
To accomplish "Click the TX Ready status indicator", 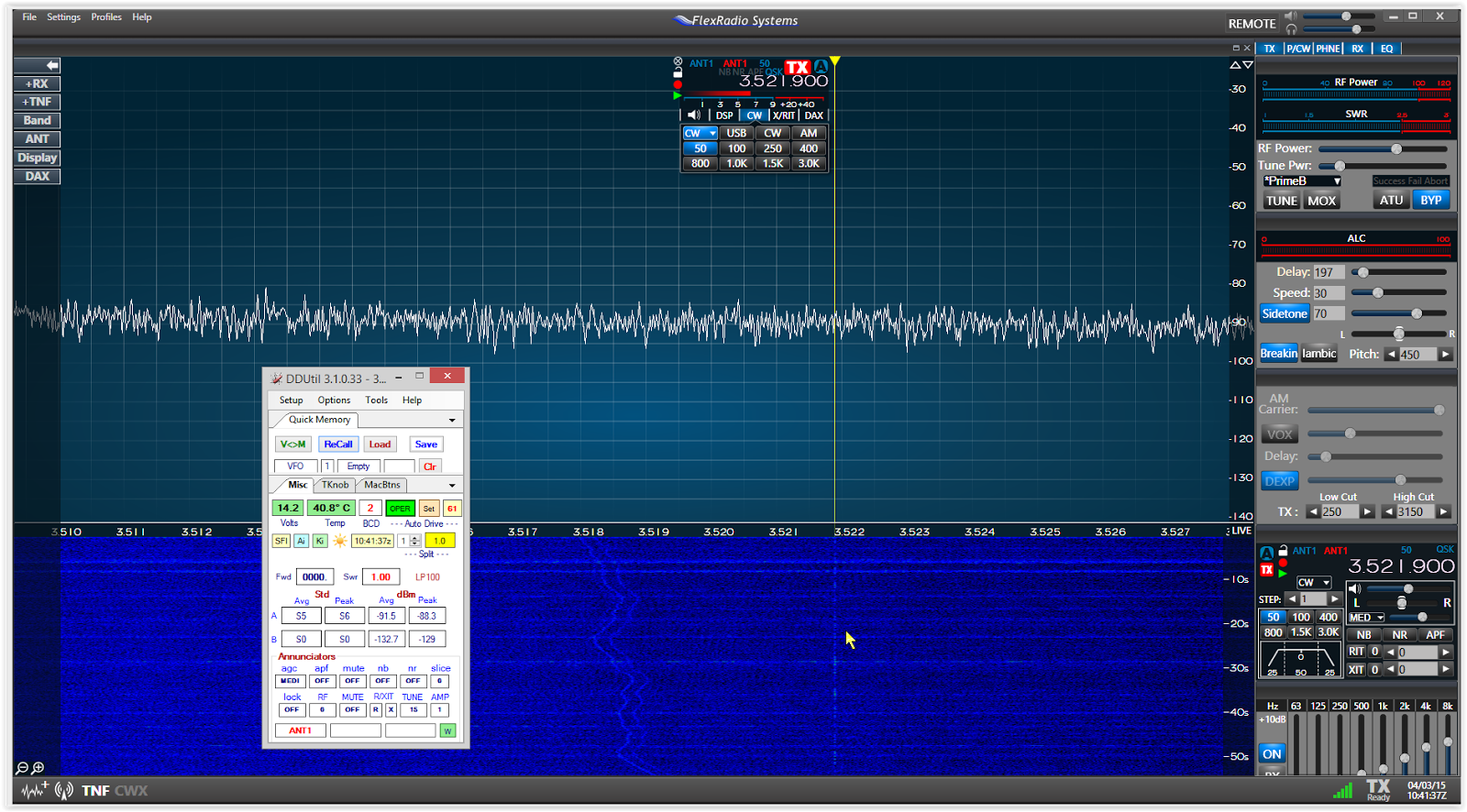I will [1378, 790].
